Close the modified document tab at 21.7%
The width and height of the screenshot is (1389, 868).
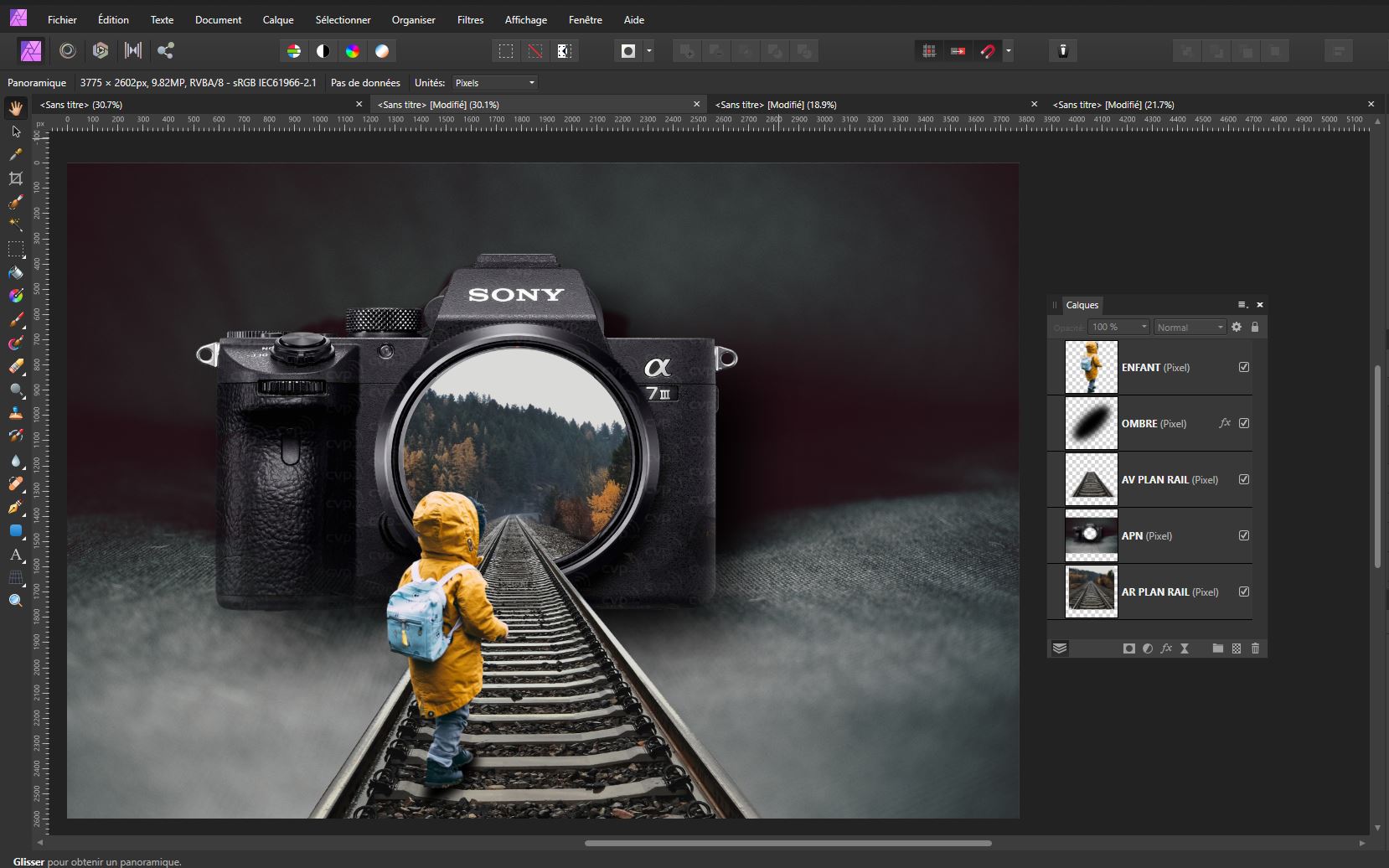point(1371,105)
